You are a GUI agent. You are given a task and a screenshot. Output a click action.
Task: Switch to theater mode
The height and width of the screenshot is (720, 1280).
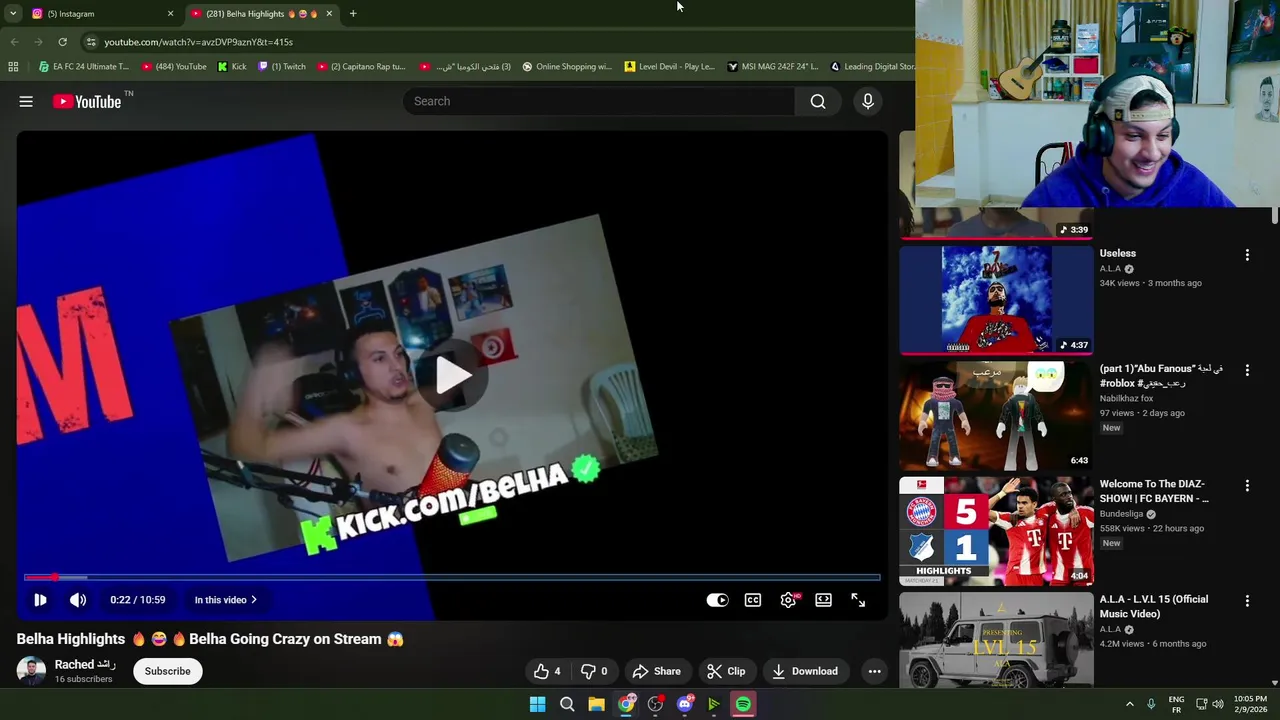(x=823, y=600)
